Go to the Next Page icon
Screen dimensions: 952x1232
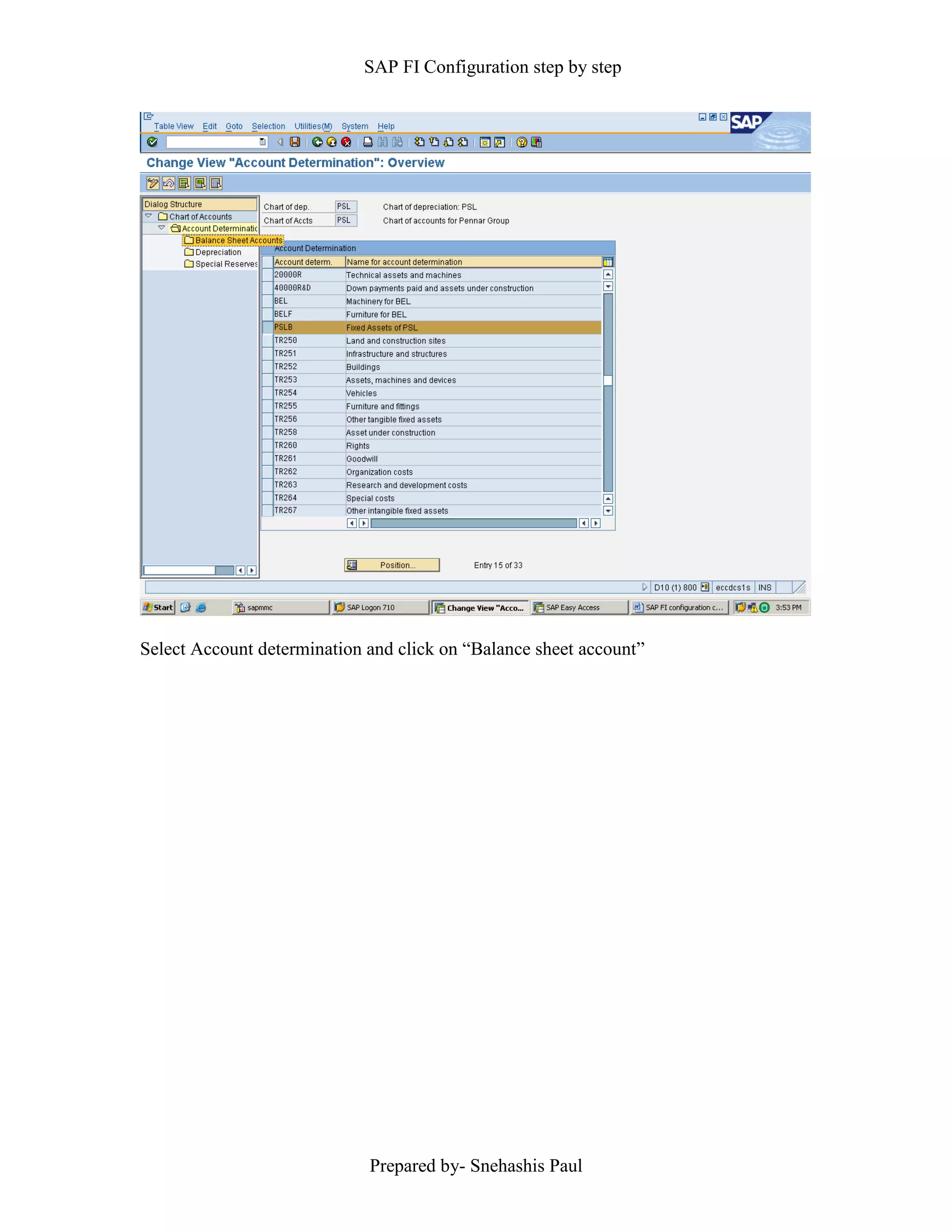tap(449, 142)
